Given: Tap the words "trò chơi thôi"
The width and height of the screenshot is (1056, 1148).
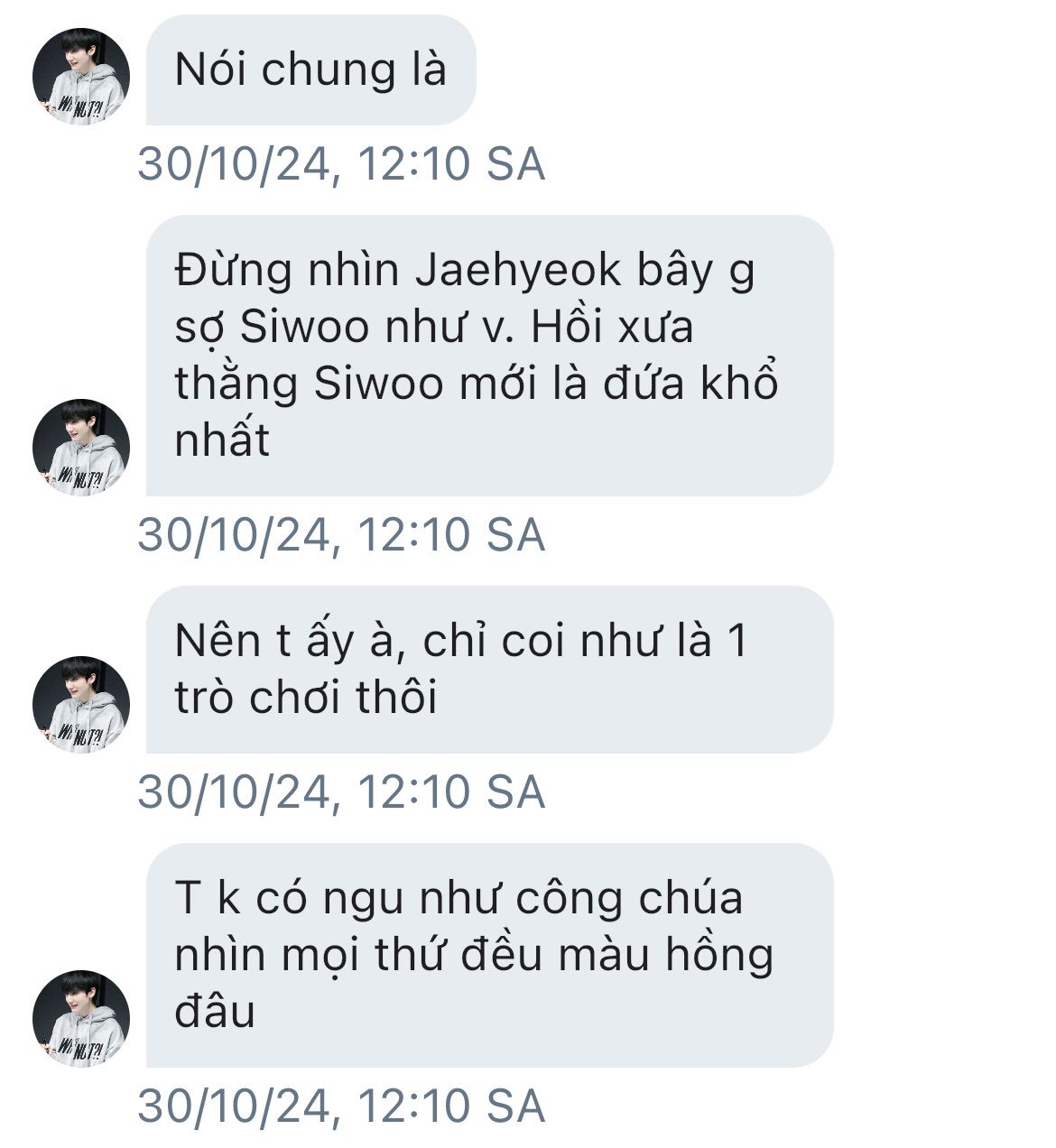Looking at the screenshot, I should click(x=306, y=697).
